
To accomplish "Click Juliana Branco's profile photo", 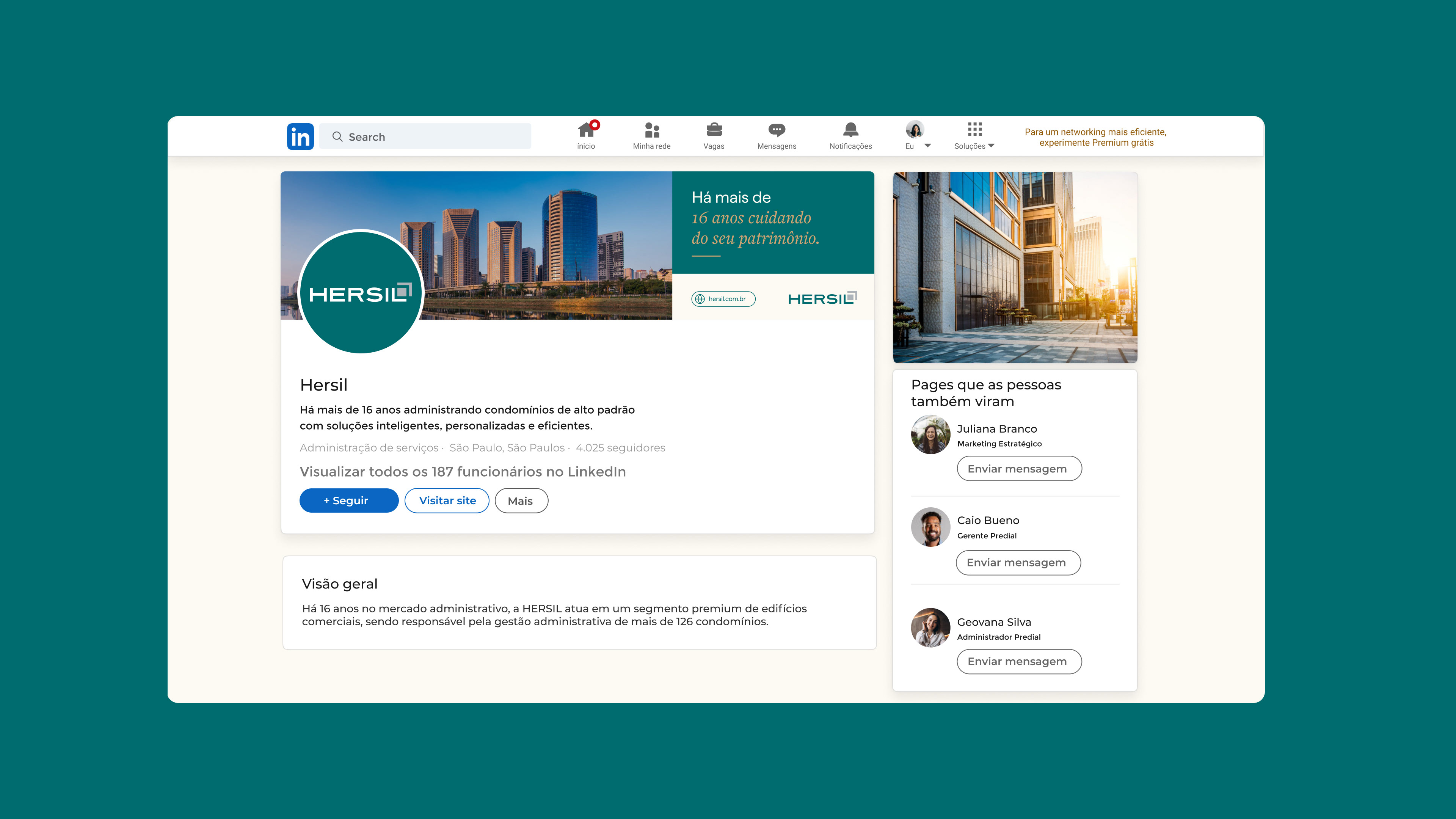I will (930, 435).
